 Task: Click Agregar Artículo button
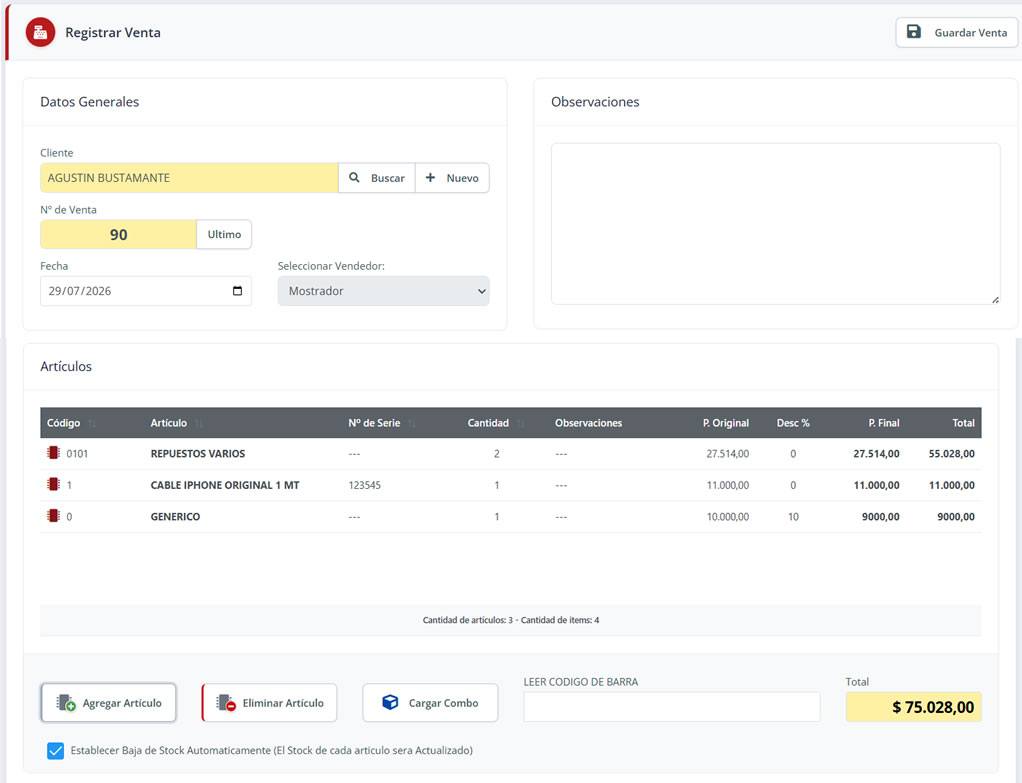click(108, 703)
